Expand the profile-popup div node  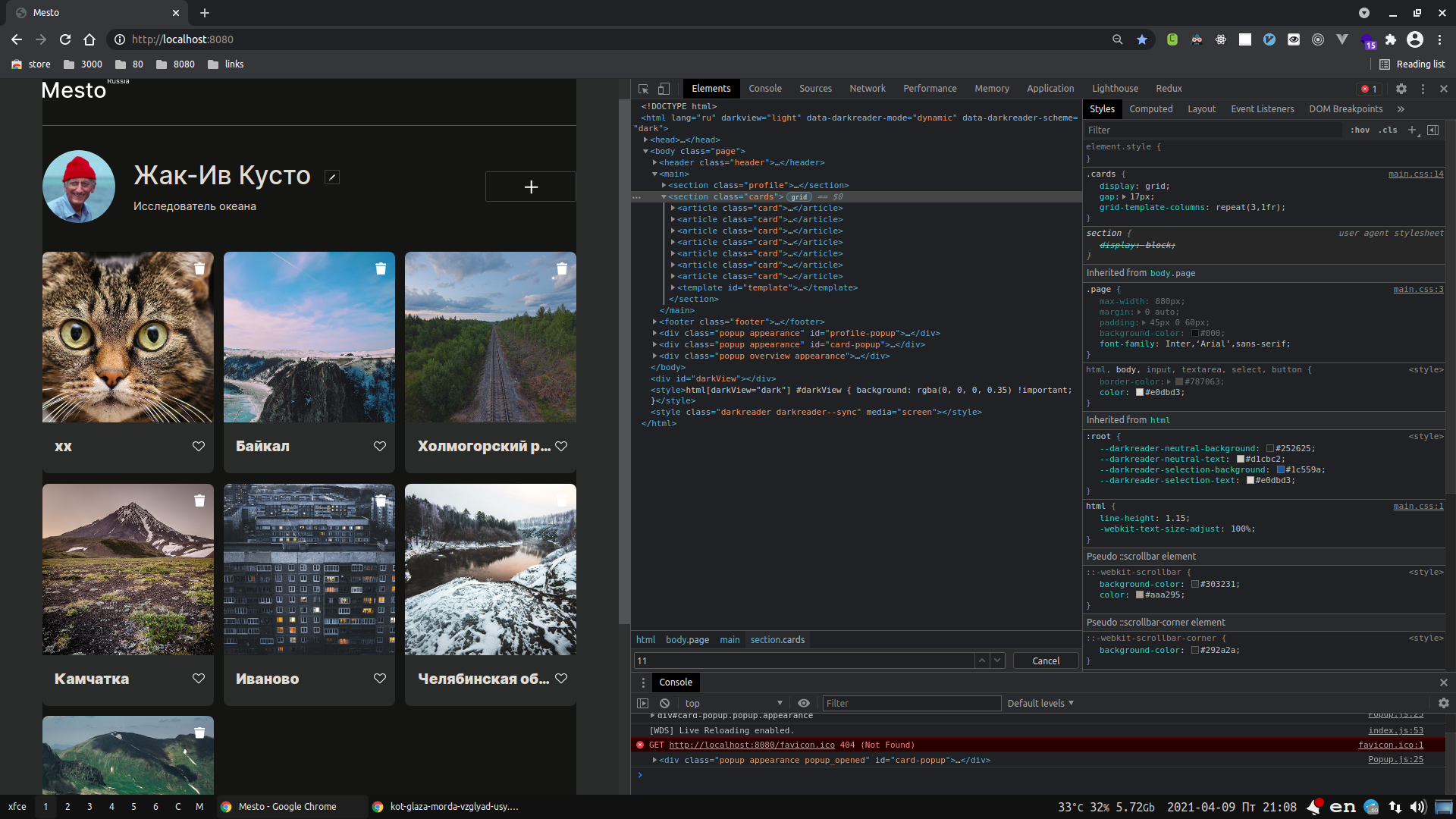pos(654,333)
